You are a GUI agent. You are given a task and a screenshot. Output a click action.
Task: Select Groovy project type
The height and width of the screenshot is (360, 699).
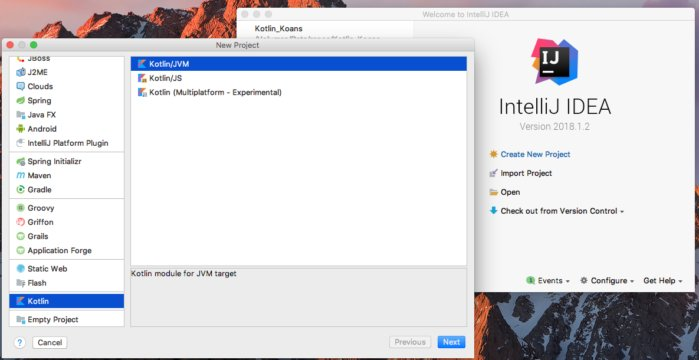66,208
